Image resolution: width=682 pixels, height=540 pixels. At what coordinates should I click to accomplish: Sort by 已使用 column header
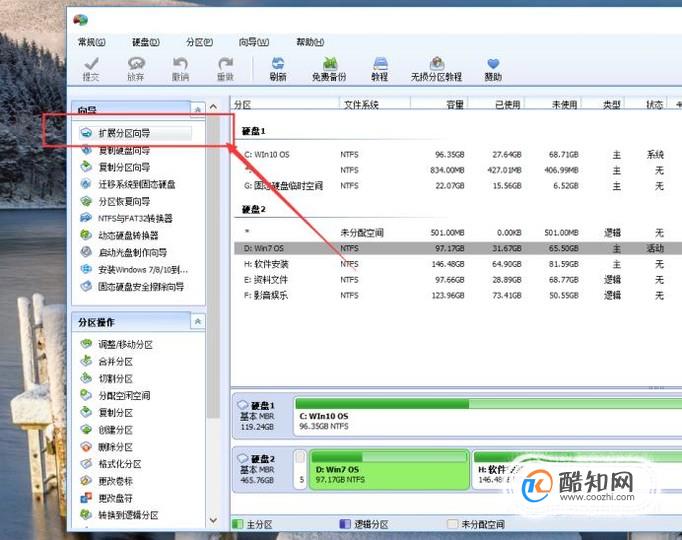(496, 104)
